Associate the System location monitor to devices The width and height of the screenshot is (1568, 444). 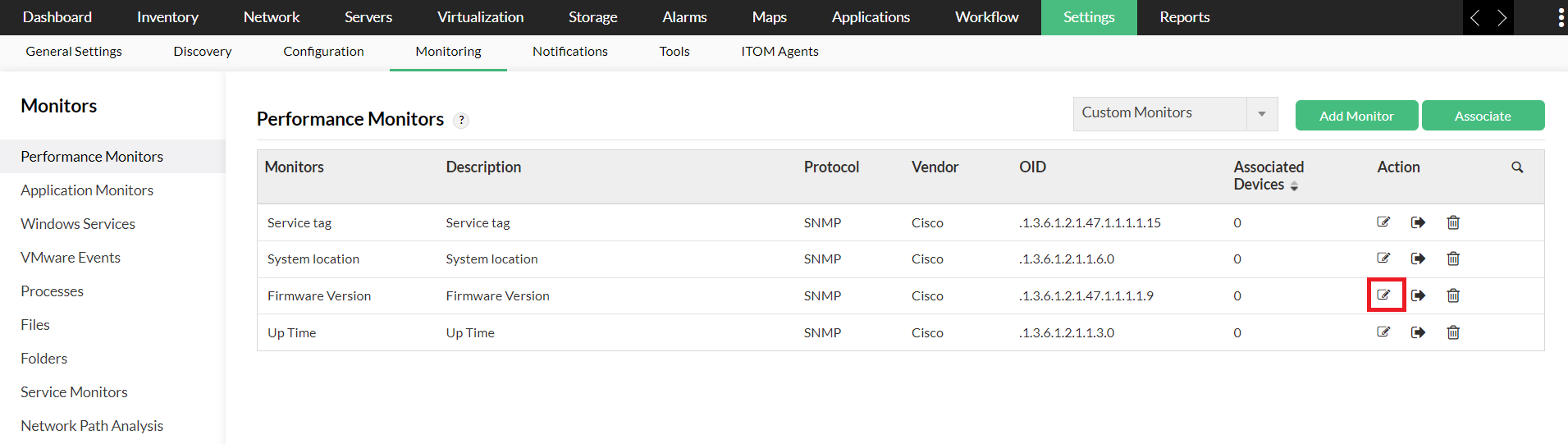[1418, 259]
